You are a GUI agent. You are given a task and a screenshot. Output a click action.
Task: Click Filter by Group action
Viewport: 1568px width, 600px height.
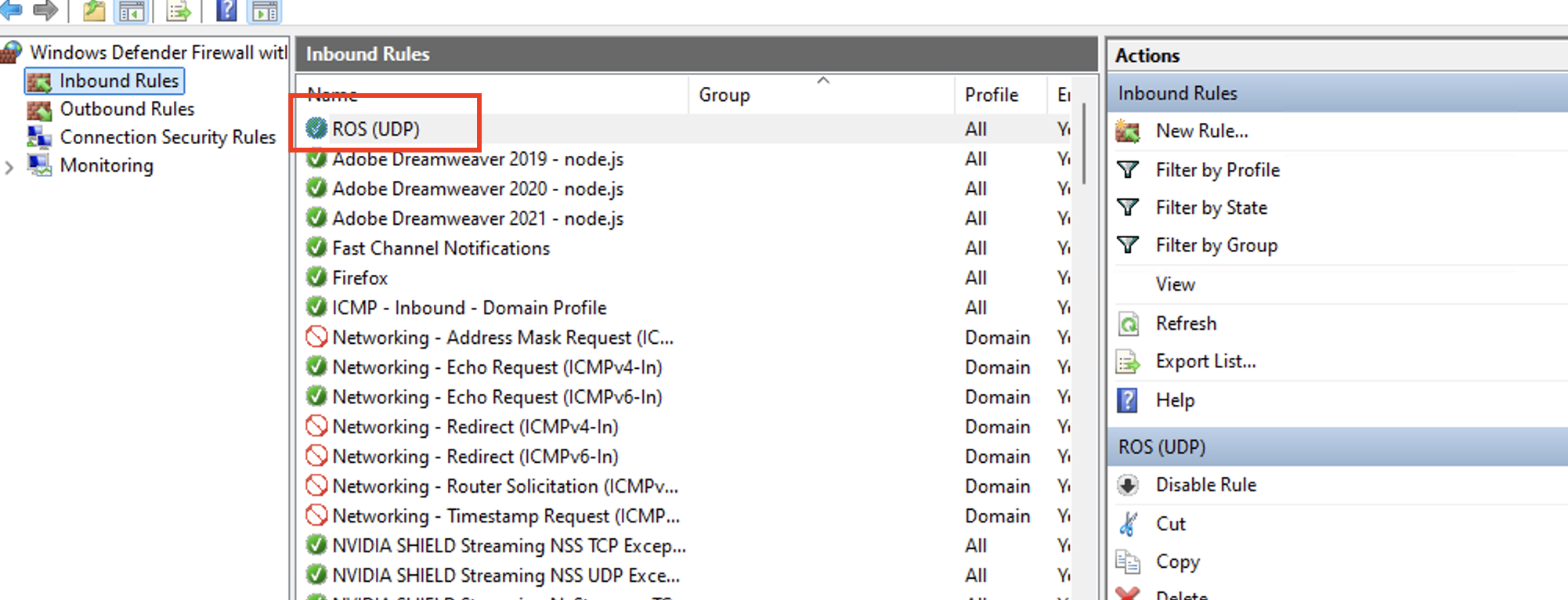click(x=1216, y=245)
